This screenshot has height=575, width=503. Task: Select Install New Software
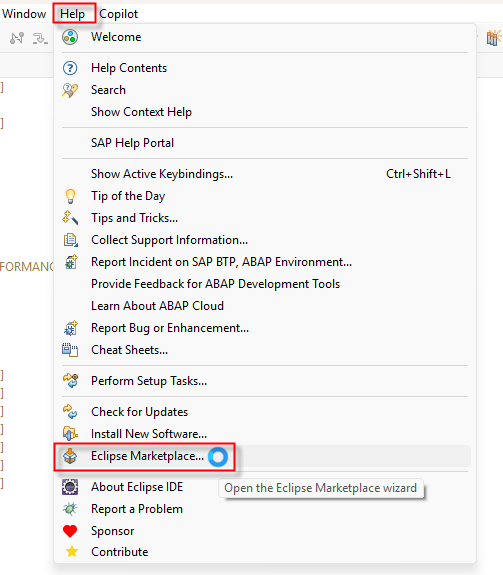265,434
